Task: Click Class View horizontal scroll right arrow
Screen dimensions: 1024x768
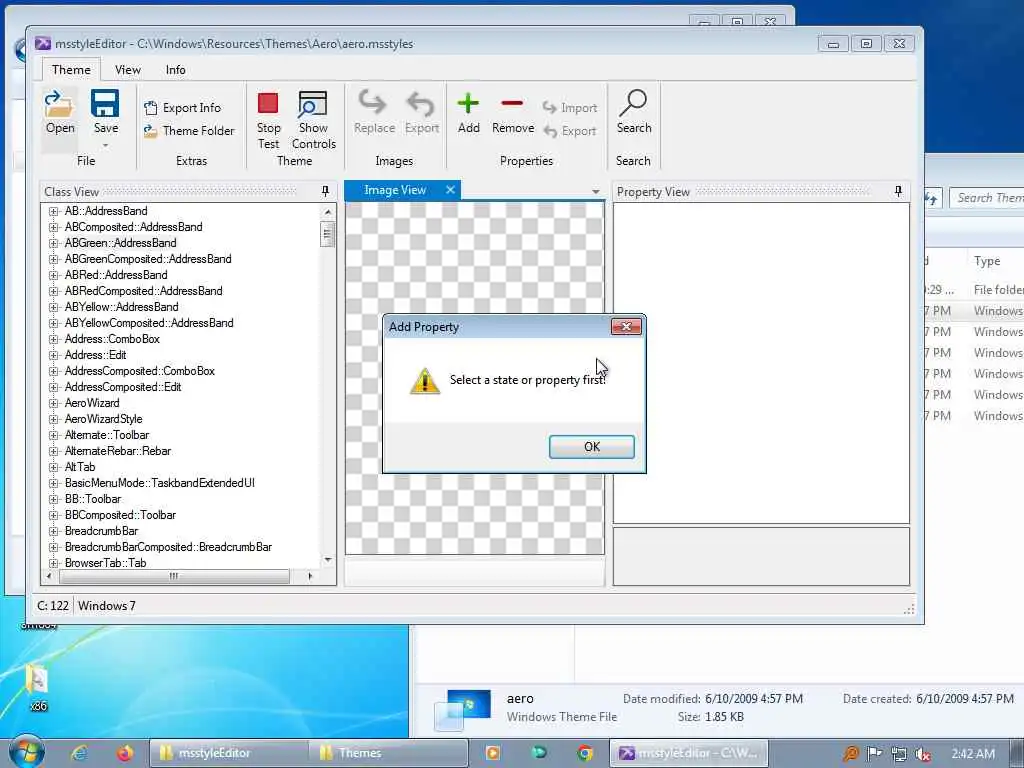Action: coord(310,576)
